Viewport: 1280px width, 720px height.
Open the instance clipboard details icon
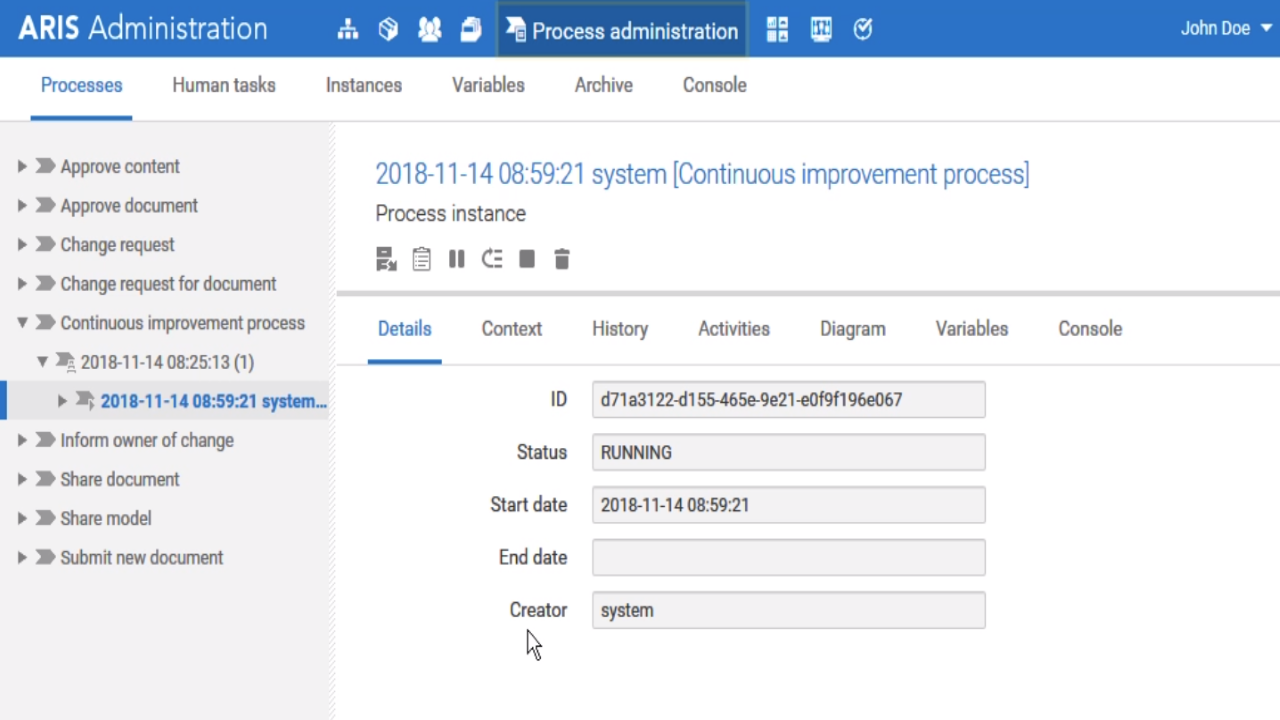coord(421,259)
